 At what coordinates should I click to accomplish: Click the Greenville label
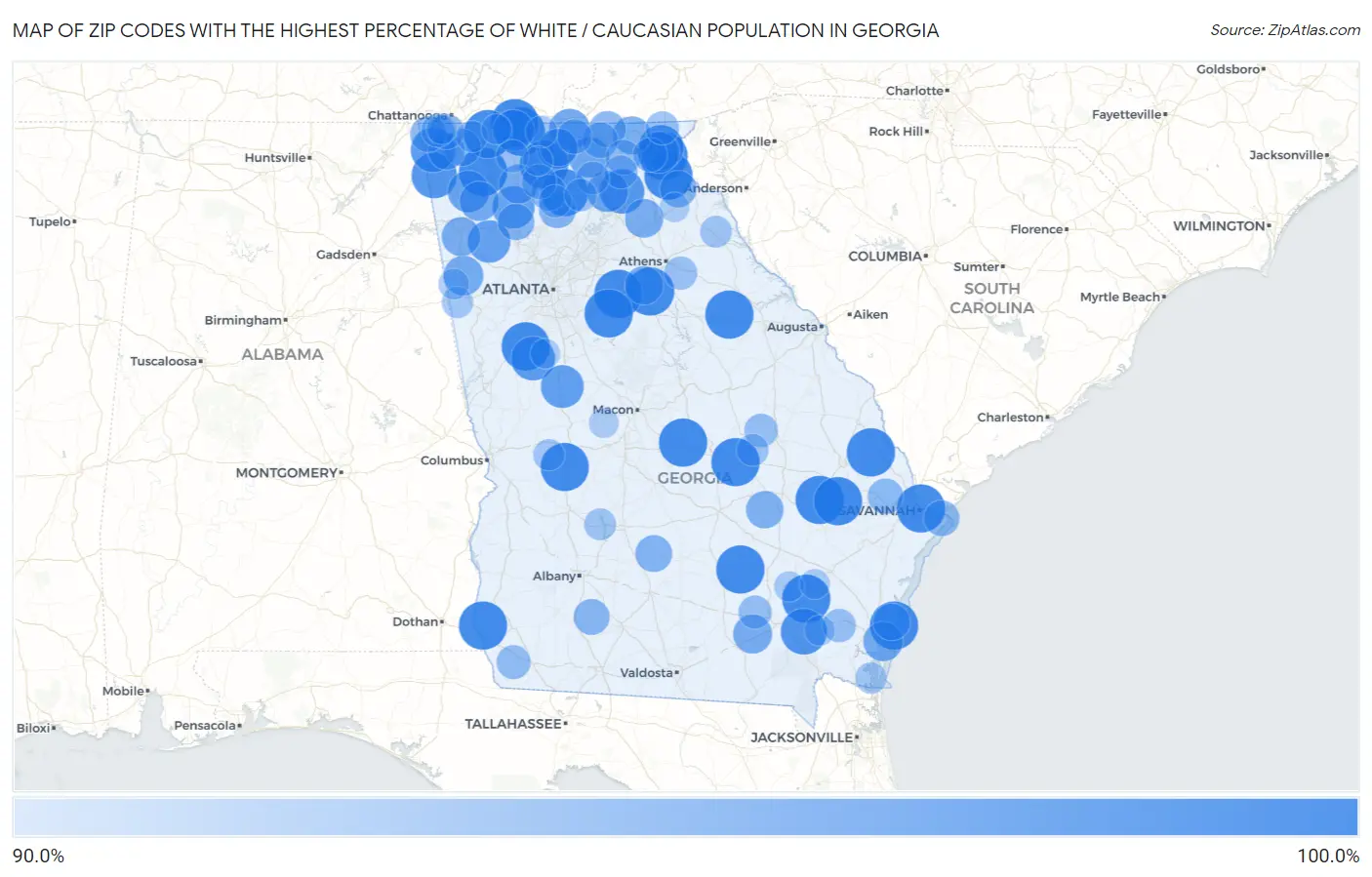[x=740, y=141]
